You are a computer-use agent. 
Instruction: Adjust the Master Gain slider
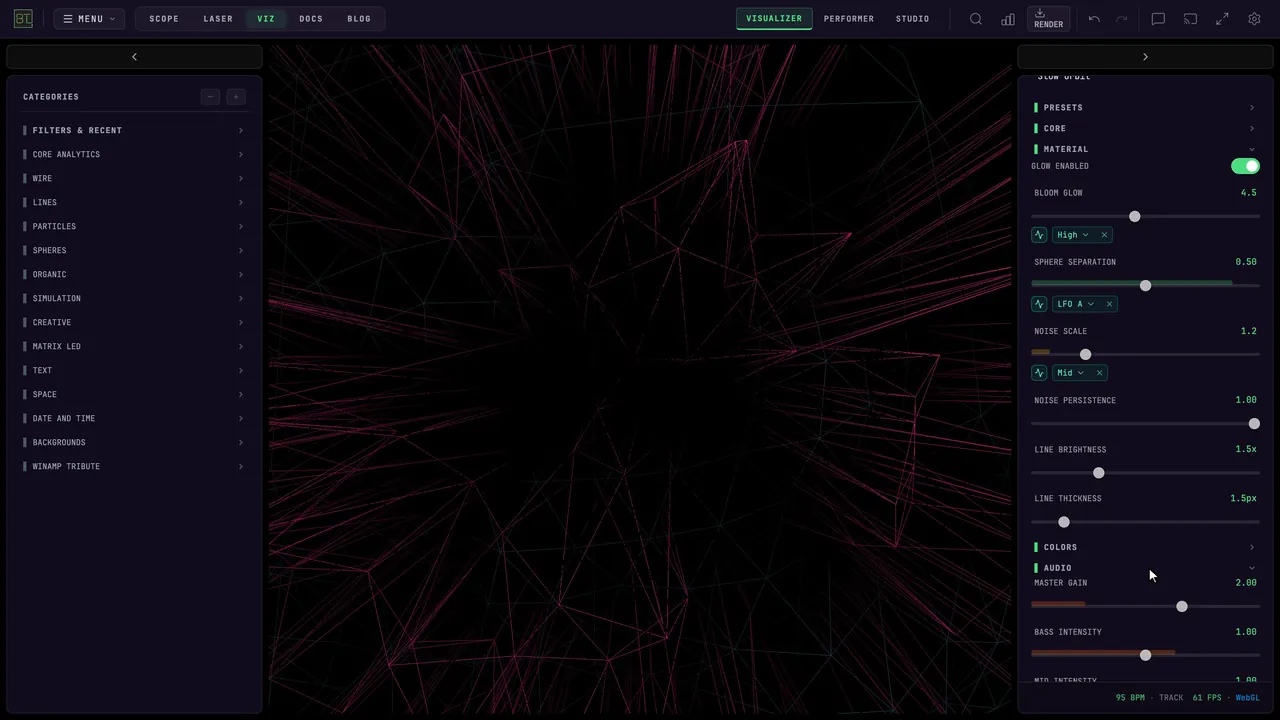click(x=1145, y=606)
